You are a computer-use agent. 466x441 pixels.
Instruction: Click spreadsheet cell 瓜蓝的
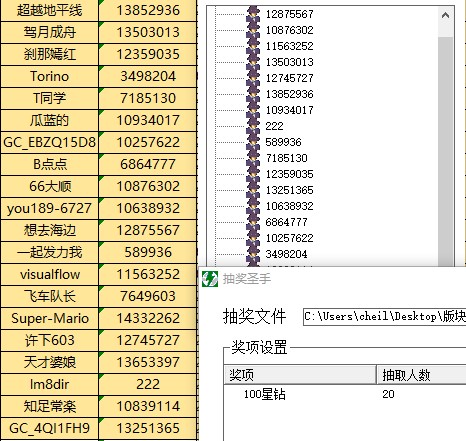pos(49,120)
